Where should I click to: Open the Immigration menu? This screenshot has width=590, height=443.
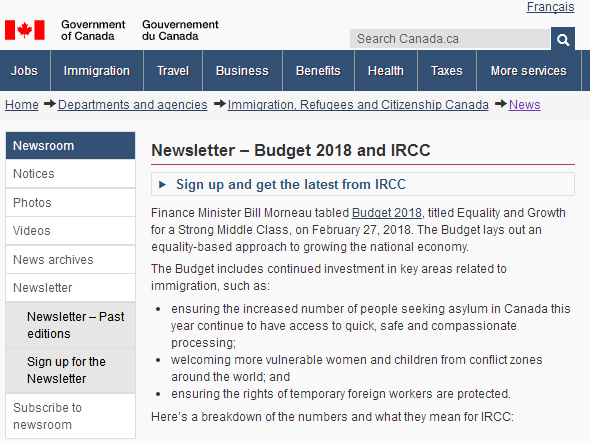(97, 71)
